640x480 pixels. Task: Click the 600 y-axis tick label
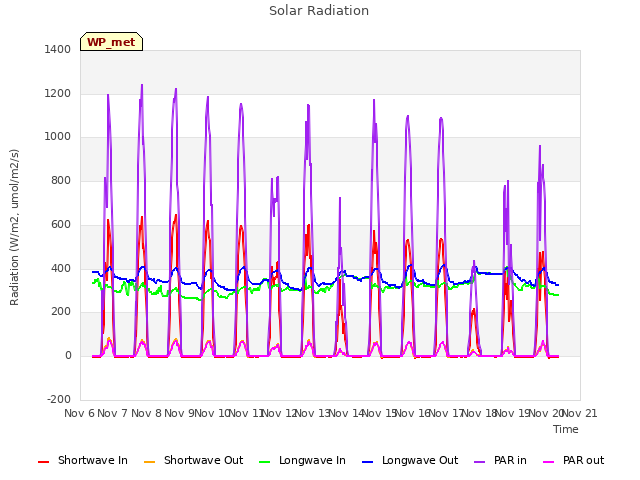click(x=61, y=224)
